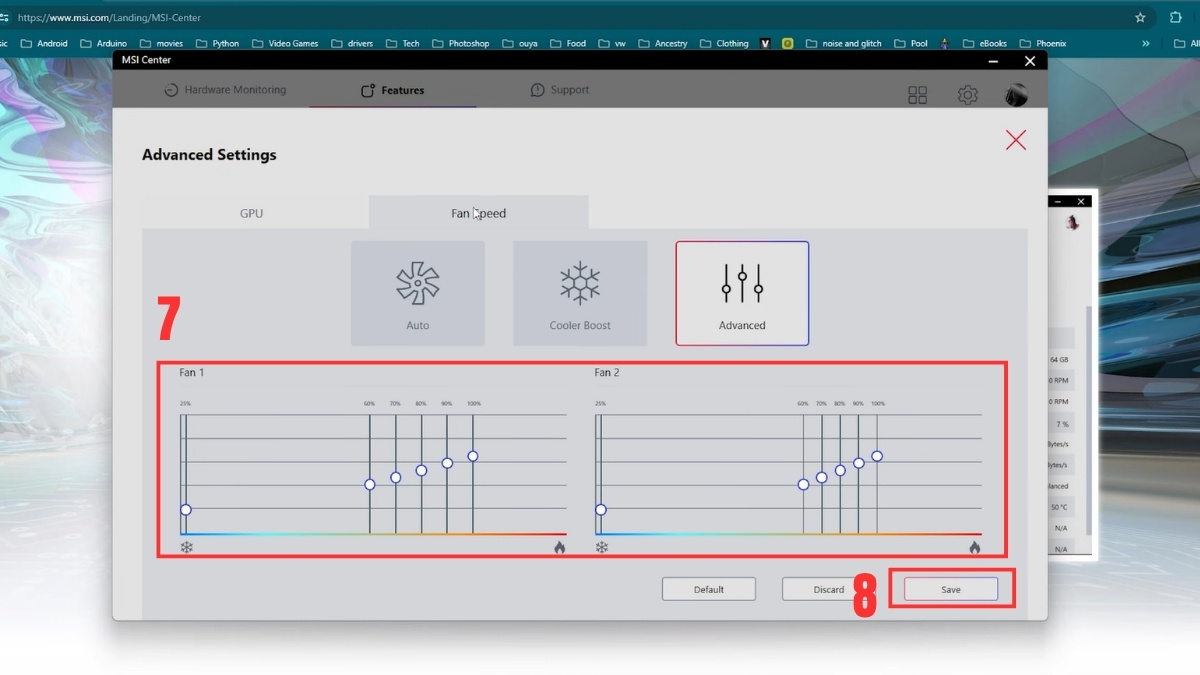The height and width of the screenshot is (675, 1200).
Task: Click Fan 2 25% slider handle
Action: coord(601,510)
